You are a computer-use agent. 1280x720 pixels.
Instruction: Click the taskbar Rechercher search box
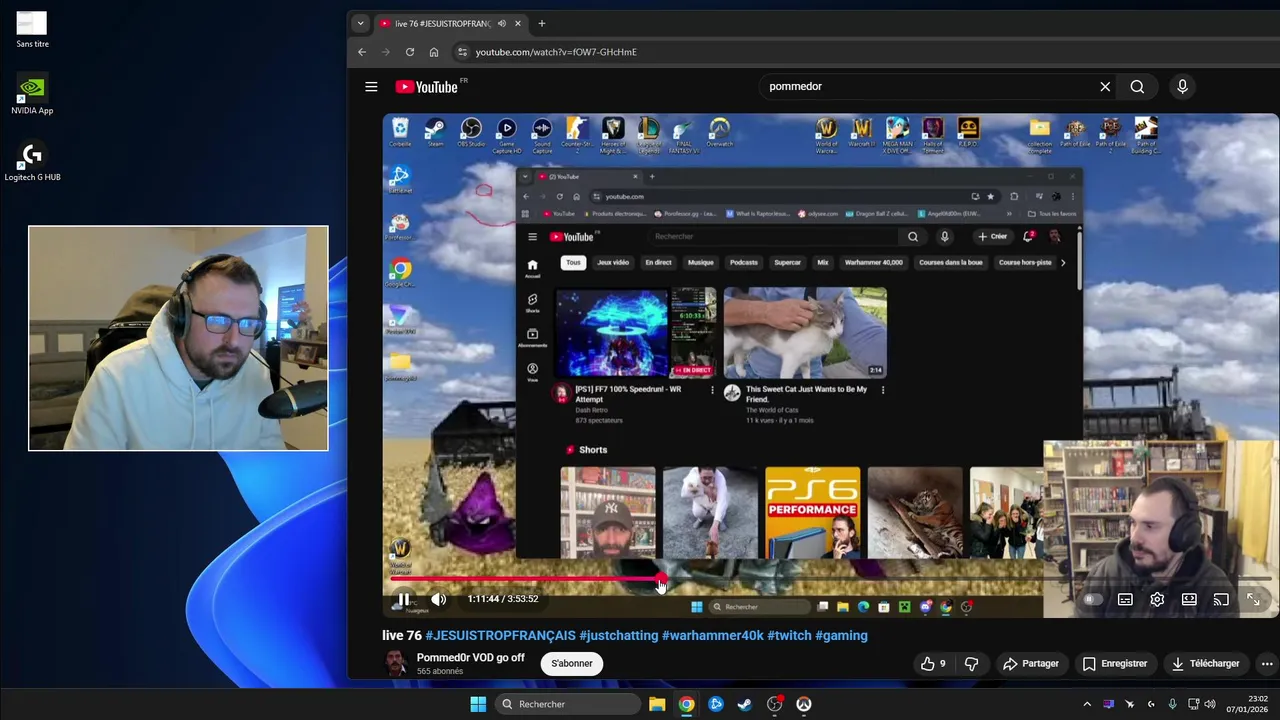(x=567, y=704)
